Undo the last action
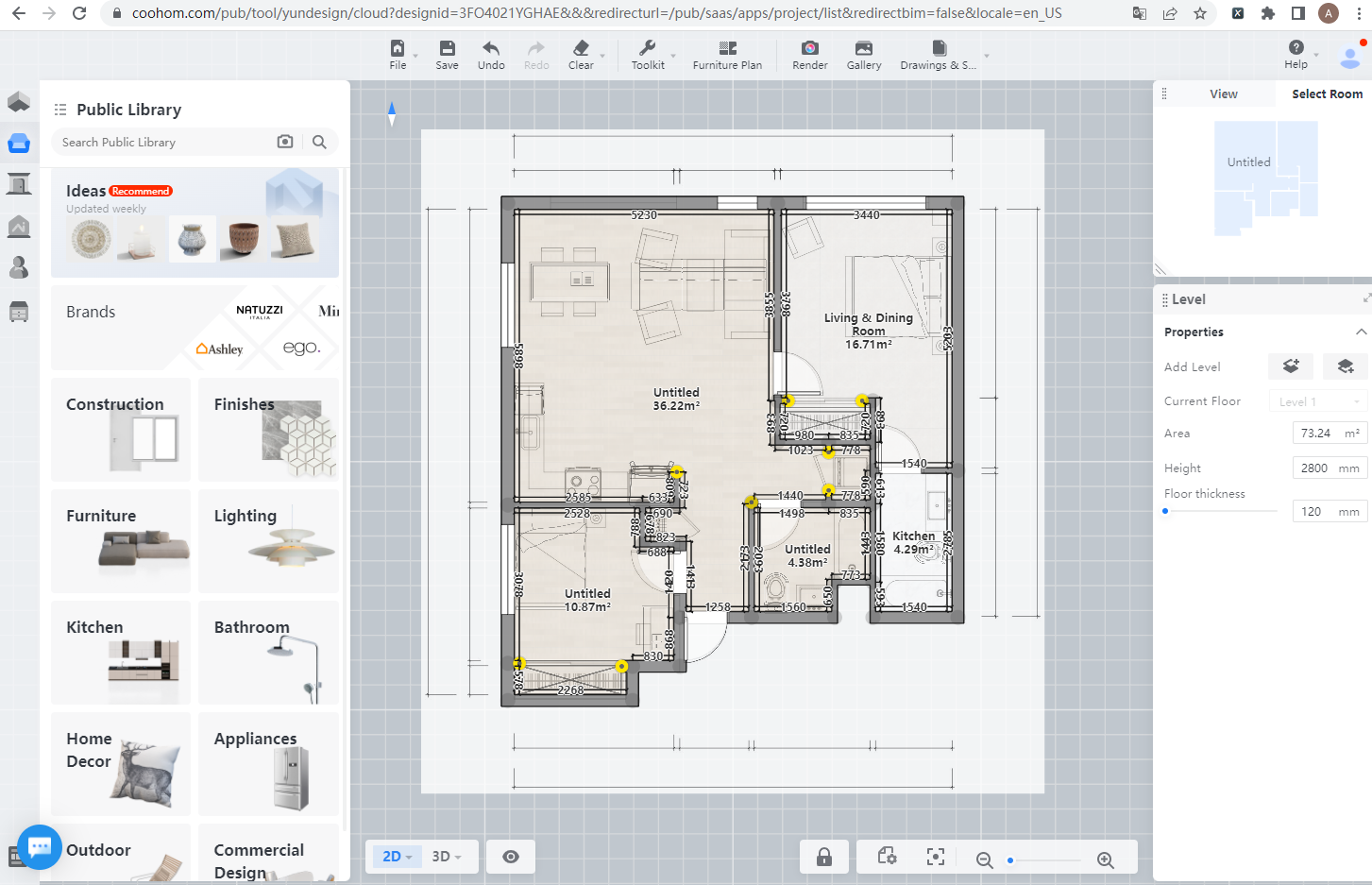This screenshot has width=1372, height=885. [490, 49]
